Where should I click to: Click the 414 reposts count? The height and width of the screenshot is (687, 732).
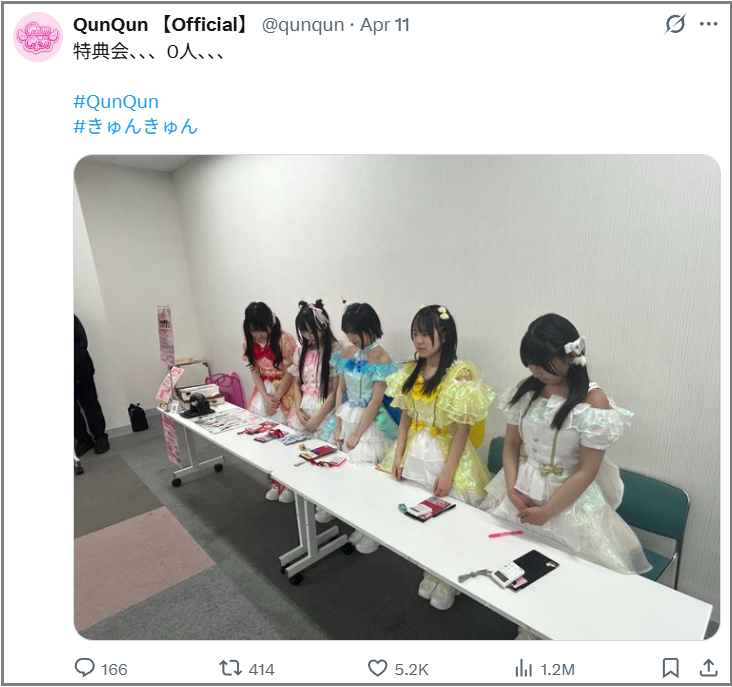pos(261,669)
